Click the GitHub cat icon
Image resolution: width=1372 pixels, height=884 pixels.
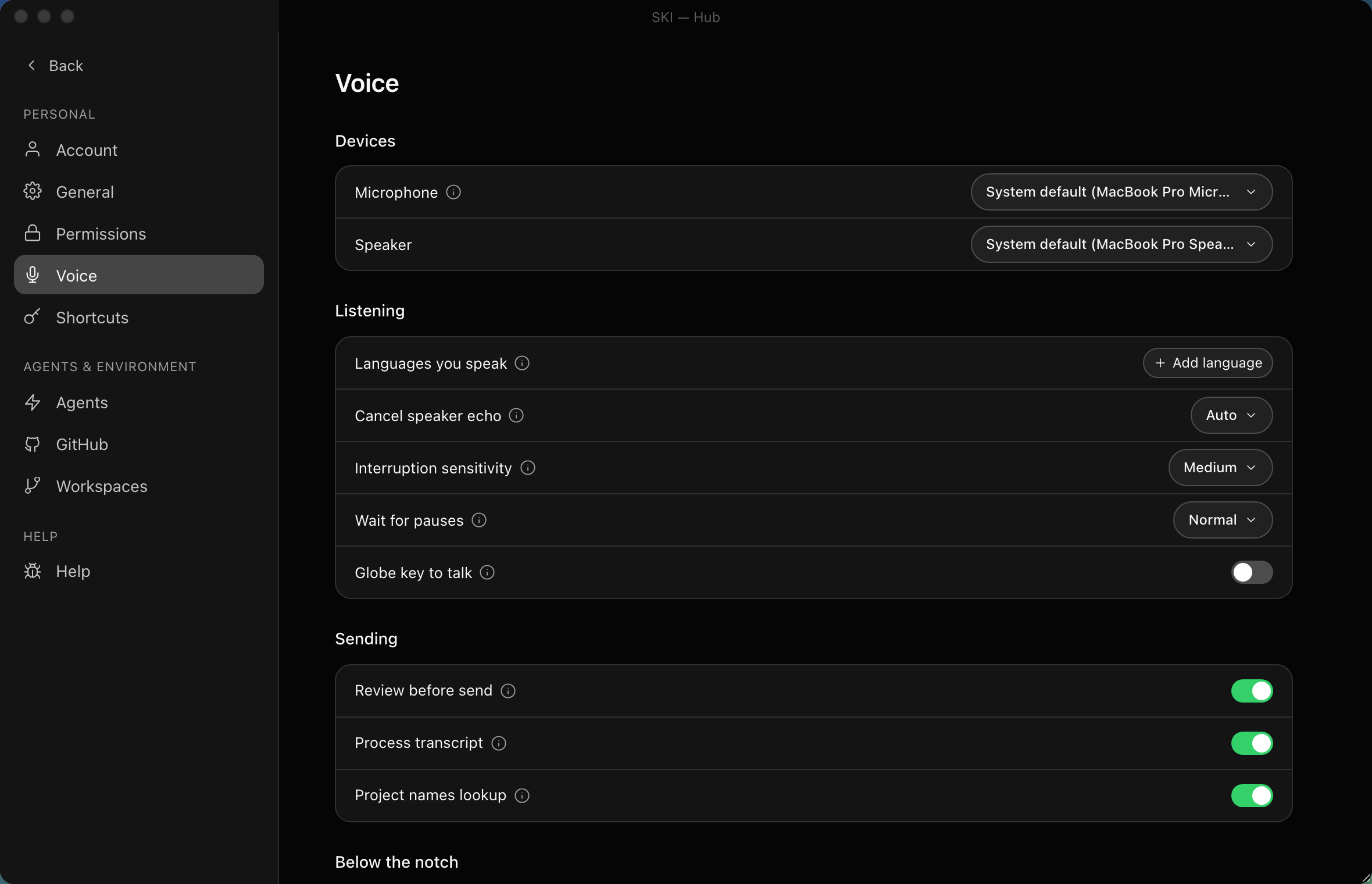[x=33, y=444]
